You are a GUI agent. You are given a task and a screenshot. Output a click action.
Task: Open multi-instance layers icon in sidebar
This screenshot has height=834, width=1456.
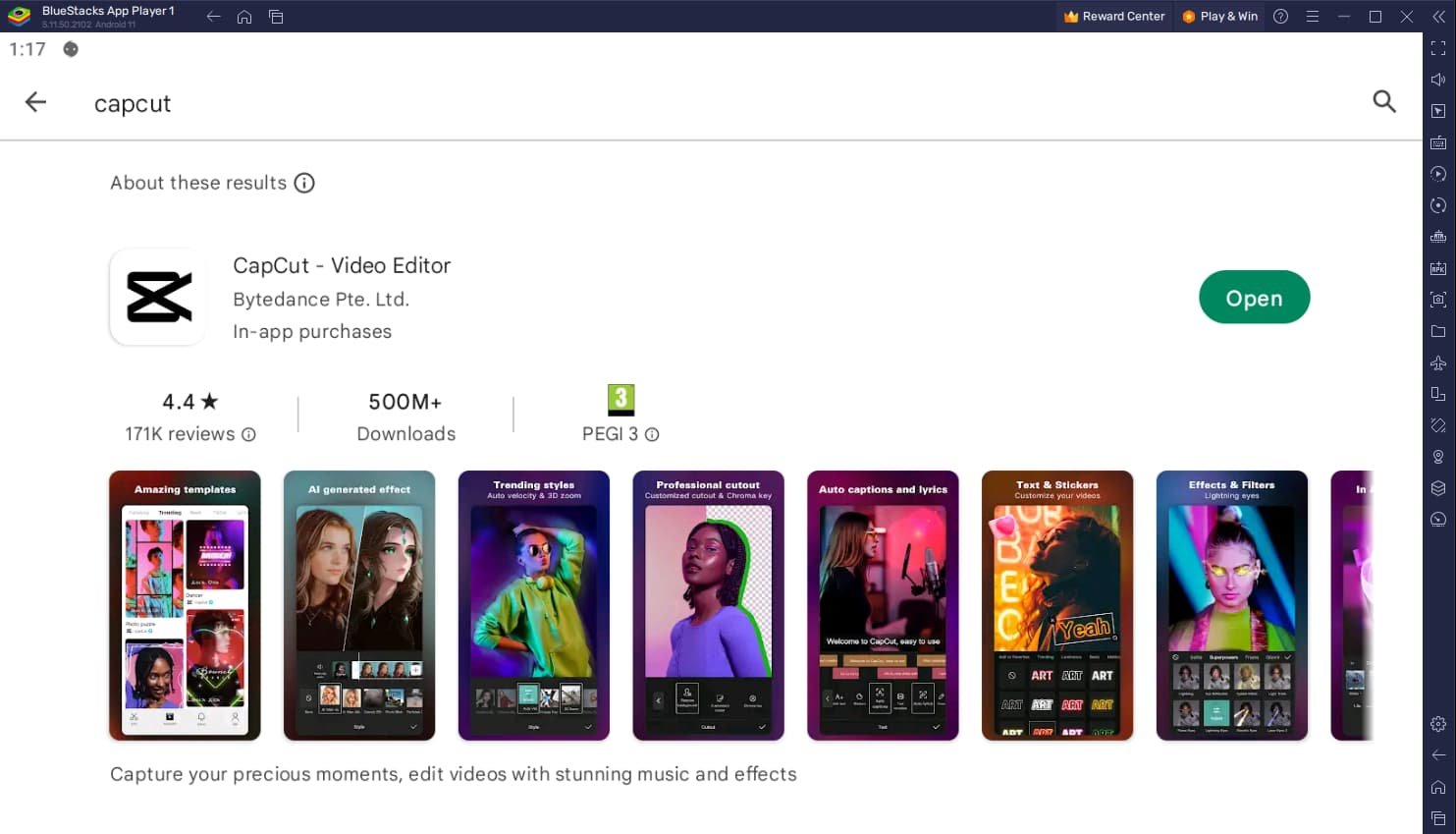click(x=1438, y=488)
